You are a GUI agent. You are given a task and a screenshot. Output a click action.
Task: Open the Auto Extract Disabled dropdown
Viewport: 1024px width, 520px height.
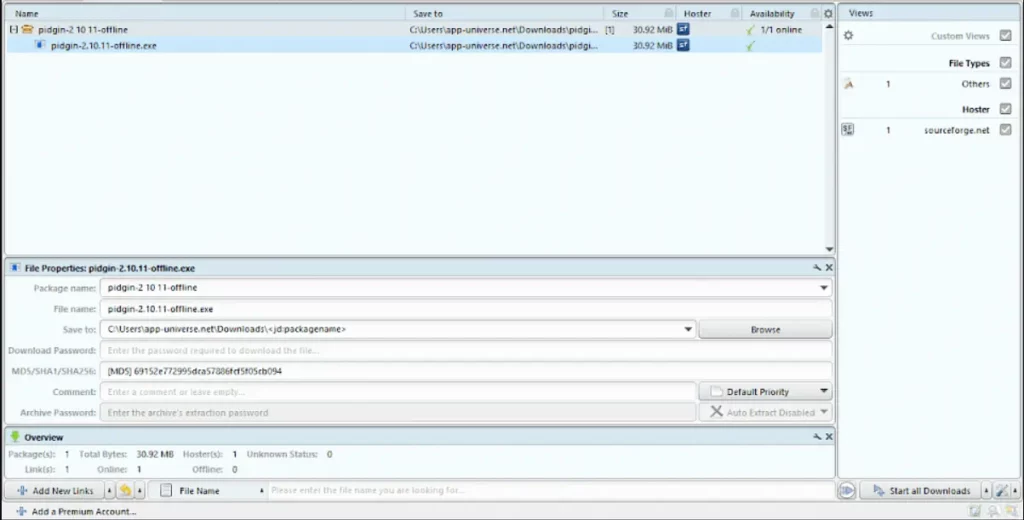(824, 412)
